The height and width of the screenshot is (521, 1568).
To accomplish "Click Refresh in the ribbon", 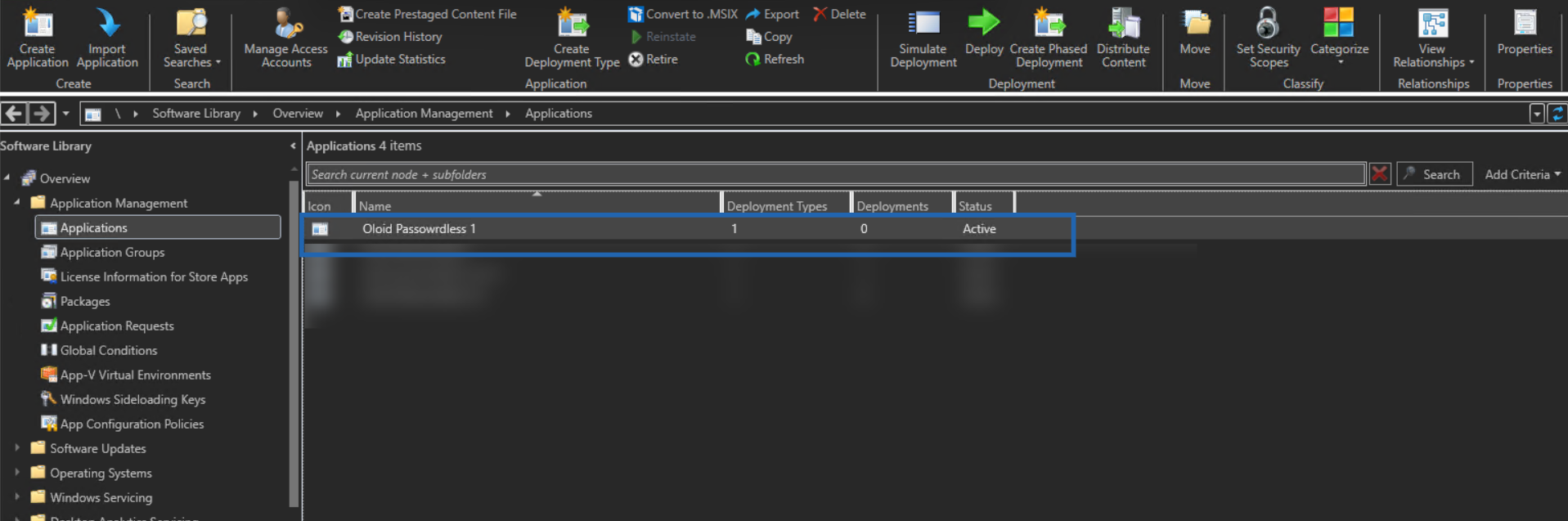I will coord(775,59).
